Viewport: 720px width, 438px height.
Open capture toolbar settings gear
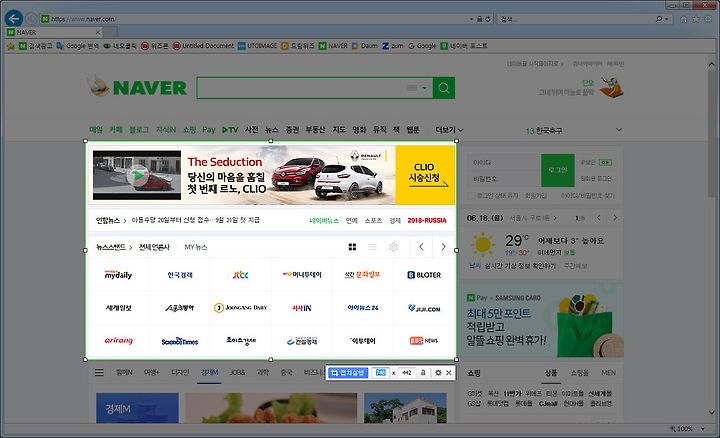438,373
